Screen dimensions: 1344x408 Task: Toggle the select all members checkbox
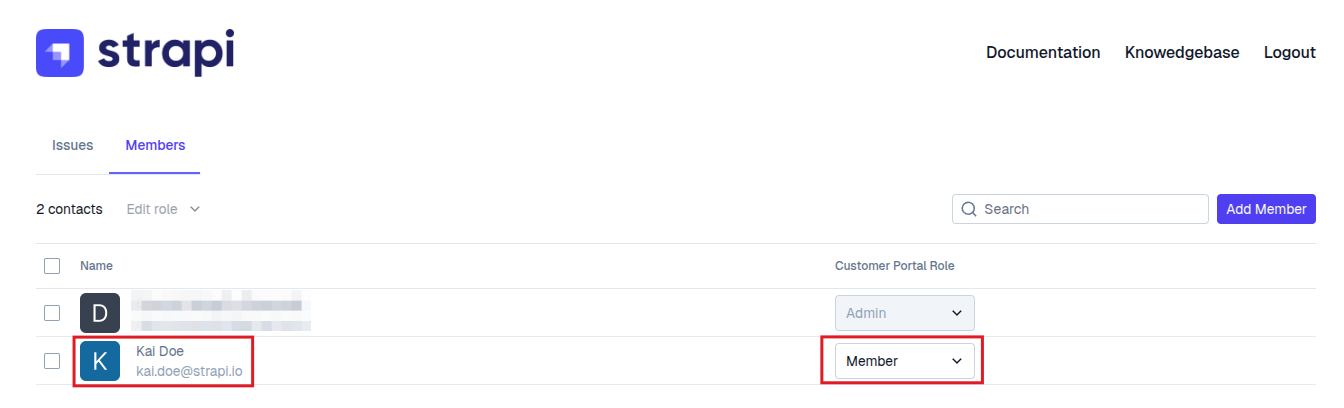pos(52,266)
